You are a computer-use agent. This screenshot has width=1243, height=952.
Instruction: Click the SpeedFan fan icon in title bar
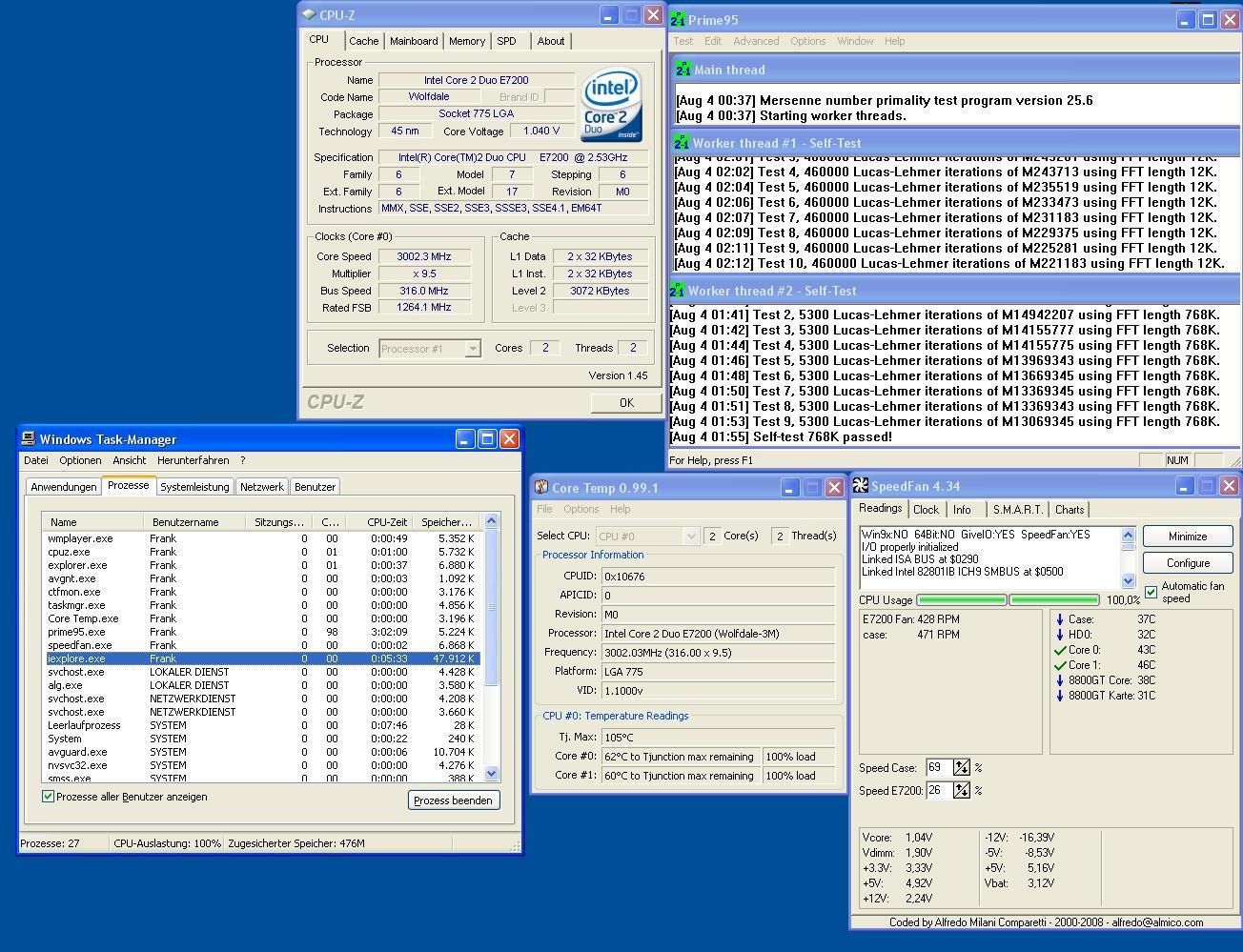[x=860, y=486]
